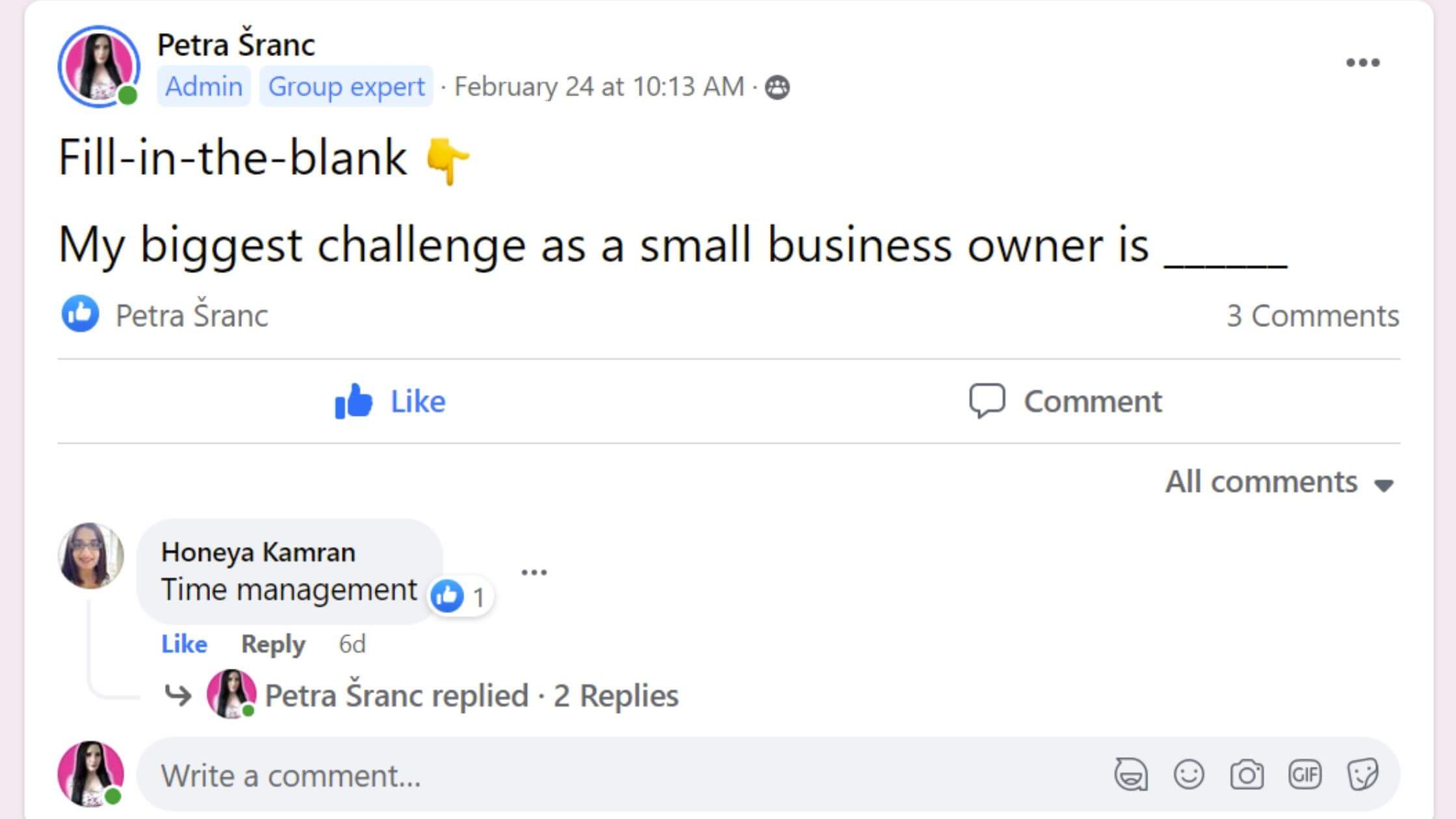Open Petra Šranc's profile from post header
The height and width of the screenshot is (819, 1456).
(236, 45)
